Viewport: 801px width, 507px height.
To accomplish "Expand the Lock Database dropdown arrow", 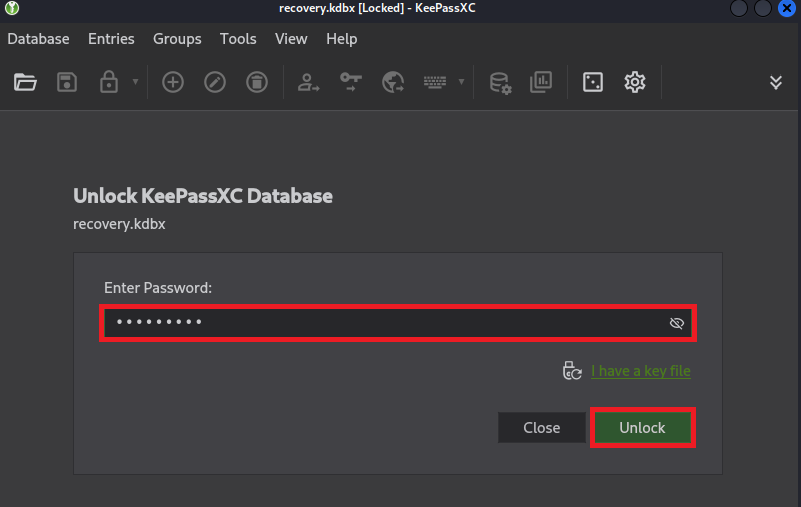I will (135, 82).
